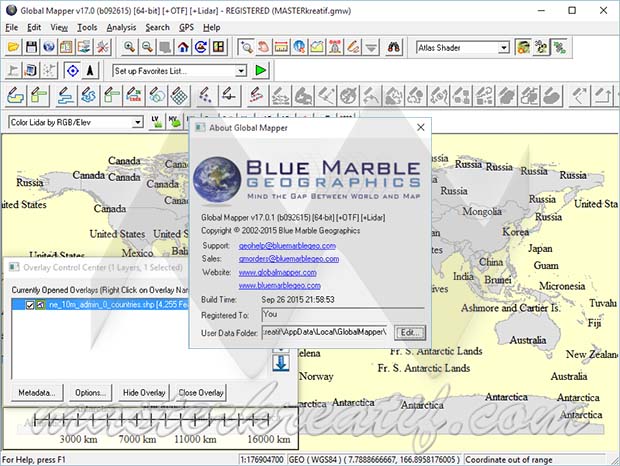Viewport: 620px width, 466px height.
Task: Click the GPS blue target position icon
Action: click(73, 71)
